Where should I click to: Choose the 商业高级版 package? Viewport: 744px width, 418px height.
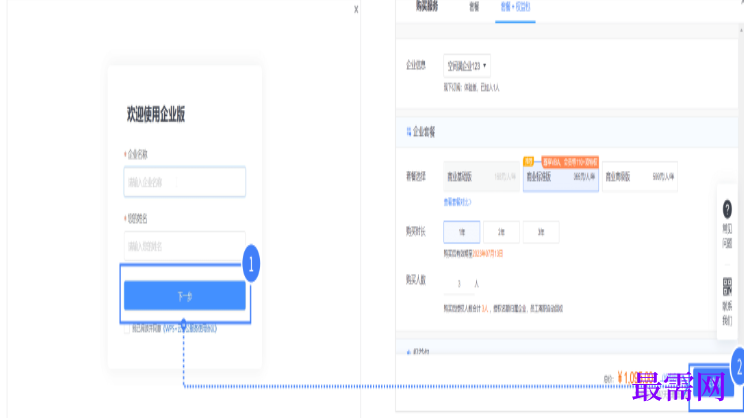pyautogui.click(x=640, y=175)
